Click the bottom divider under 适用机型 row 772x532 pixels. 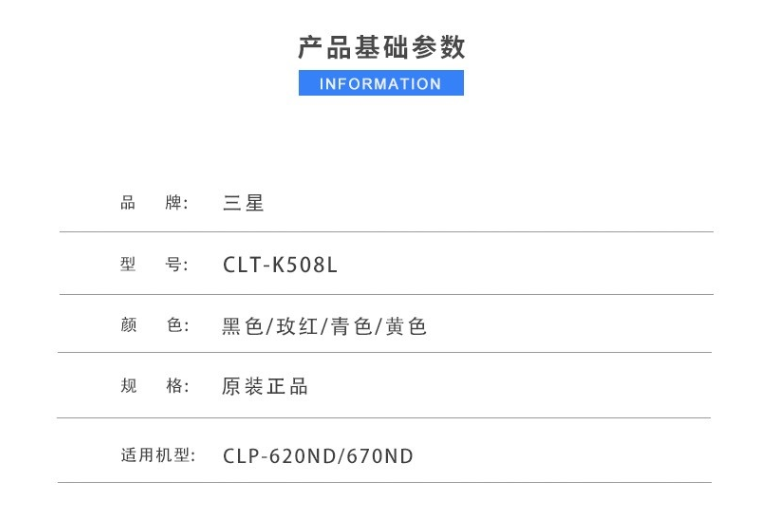[x=385, y=482]
